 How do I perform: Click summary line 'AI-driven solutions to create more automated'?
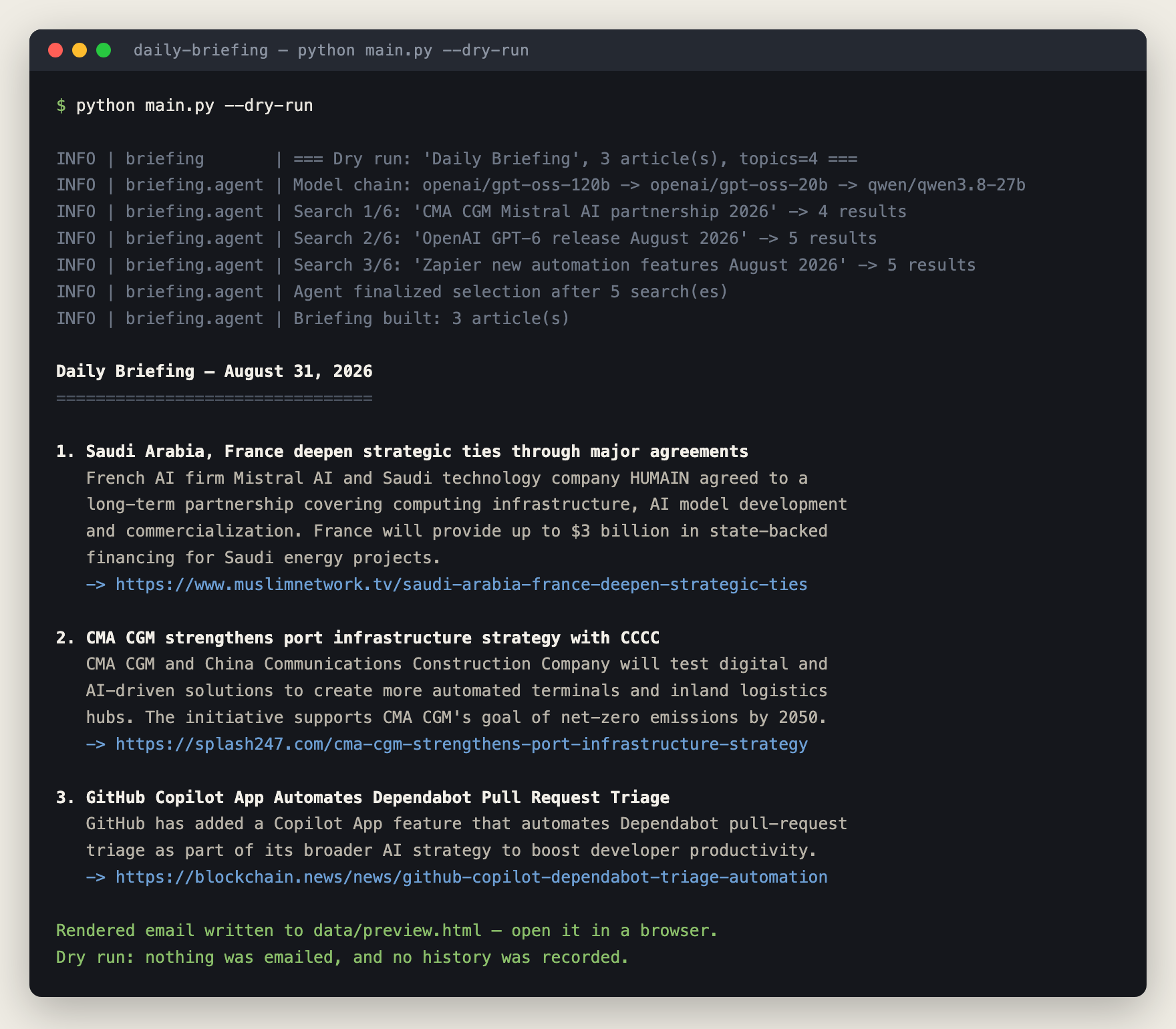click(456, 691)
